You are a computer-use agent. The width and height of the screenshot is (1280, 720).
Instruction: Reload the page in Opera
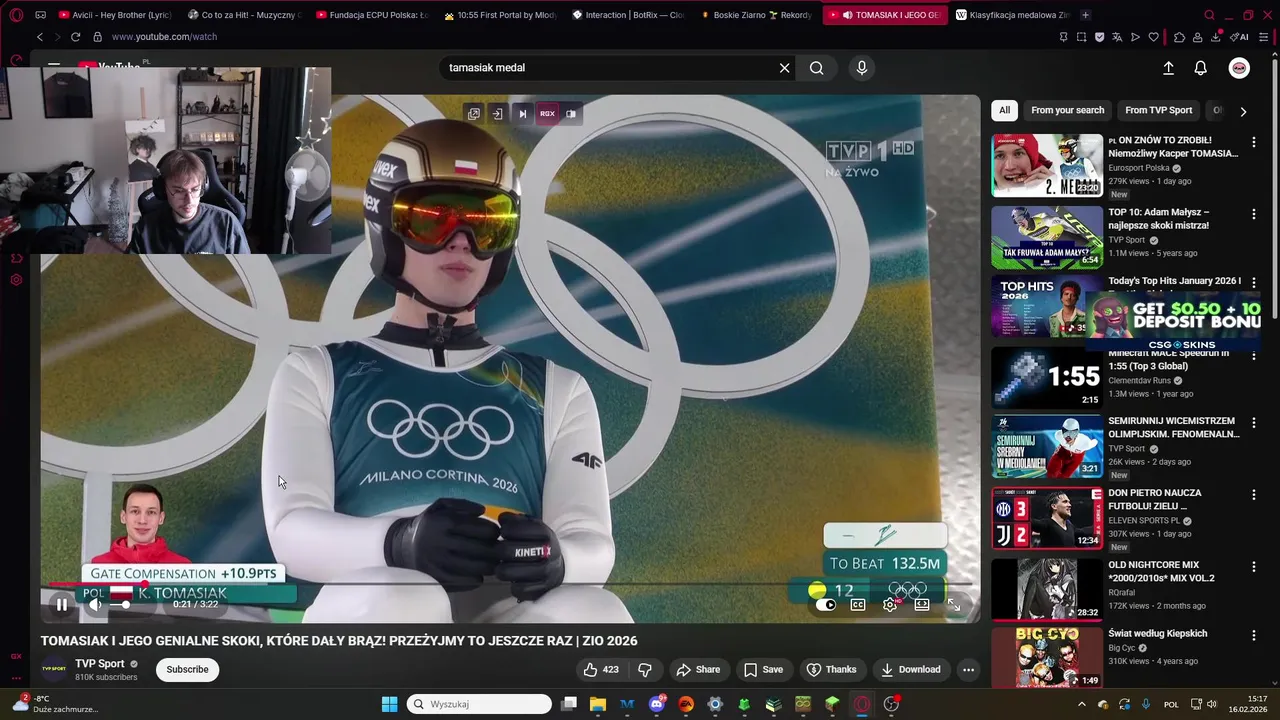(75, 37)
